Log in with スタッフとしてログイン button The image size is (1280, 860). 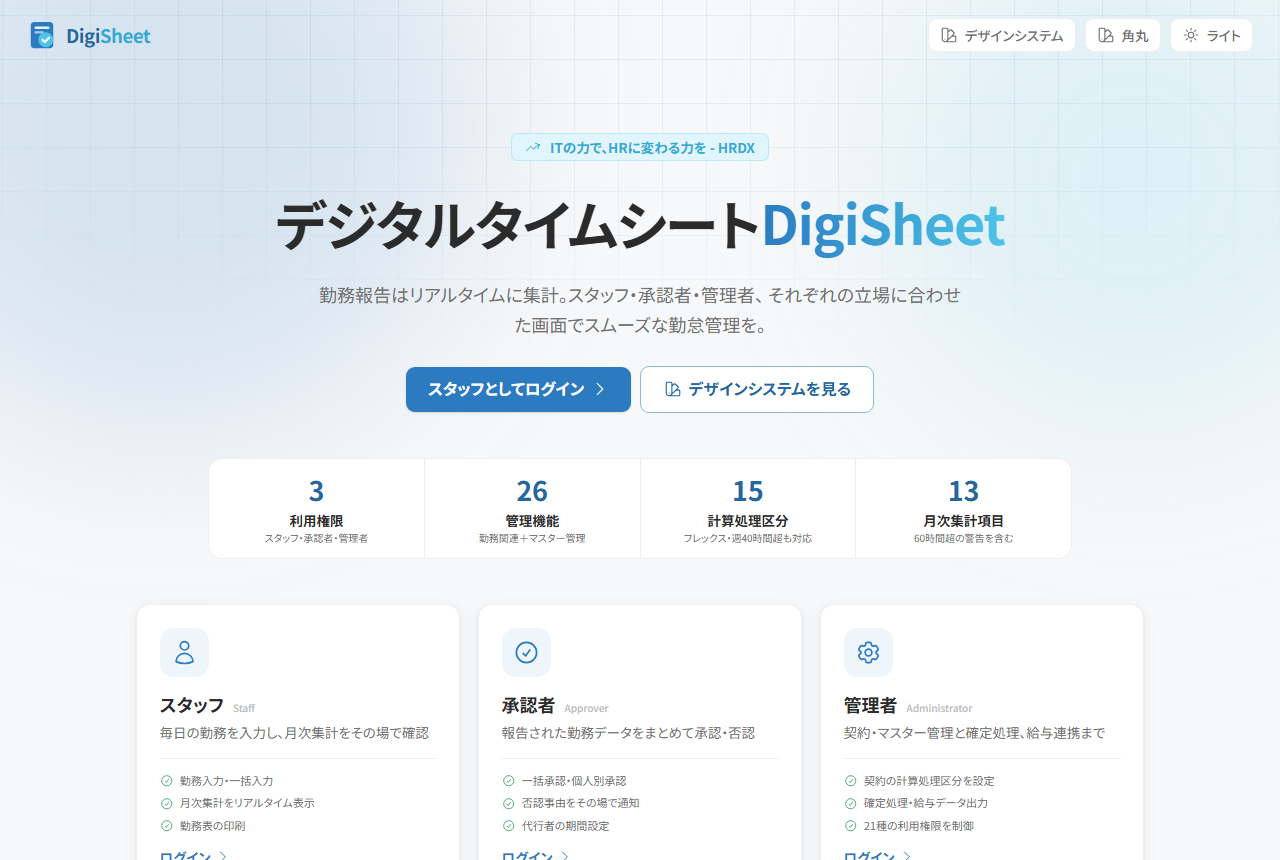click(518, 389)
